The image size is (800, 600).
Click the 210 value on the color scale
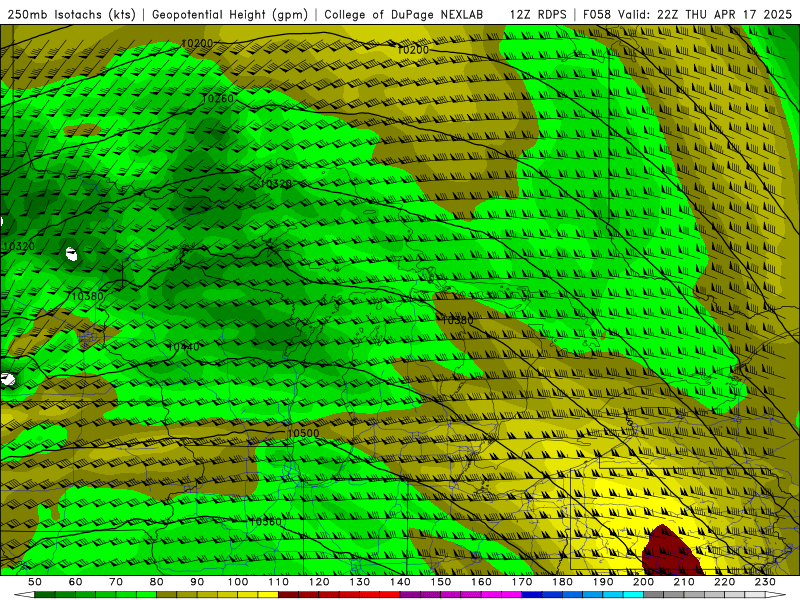tap(684, 582)
